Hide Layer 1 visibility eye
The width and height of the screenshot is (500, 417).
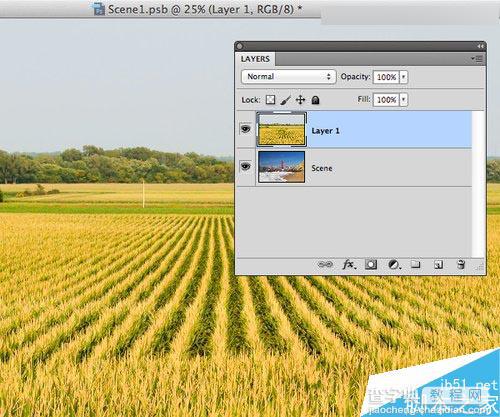pos(246,129)
